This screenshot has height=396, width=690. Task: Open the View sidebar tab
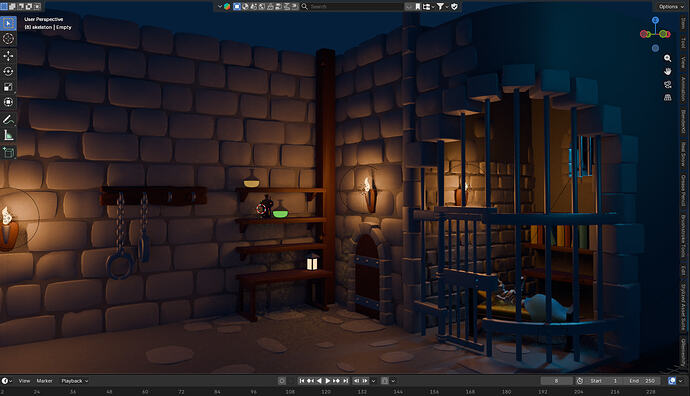[x=683, y=62]
